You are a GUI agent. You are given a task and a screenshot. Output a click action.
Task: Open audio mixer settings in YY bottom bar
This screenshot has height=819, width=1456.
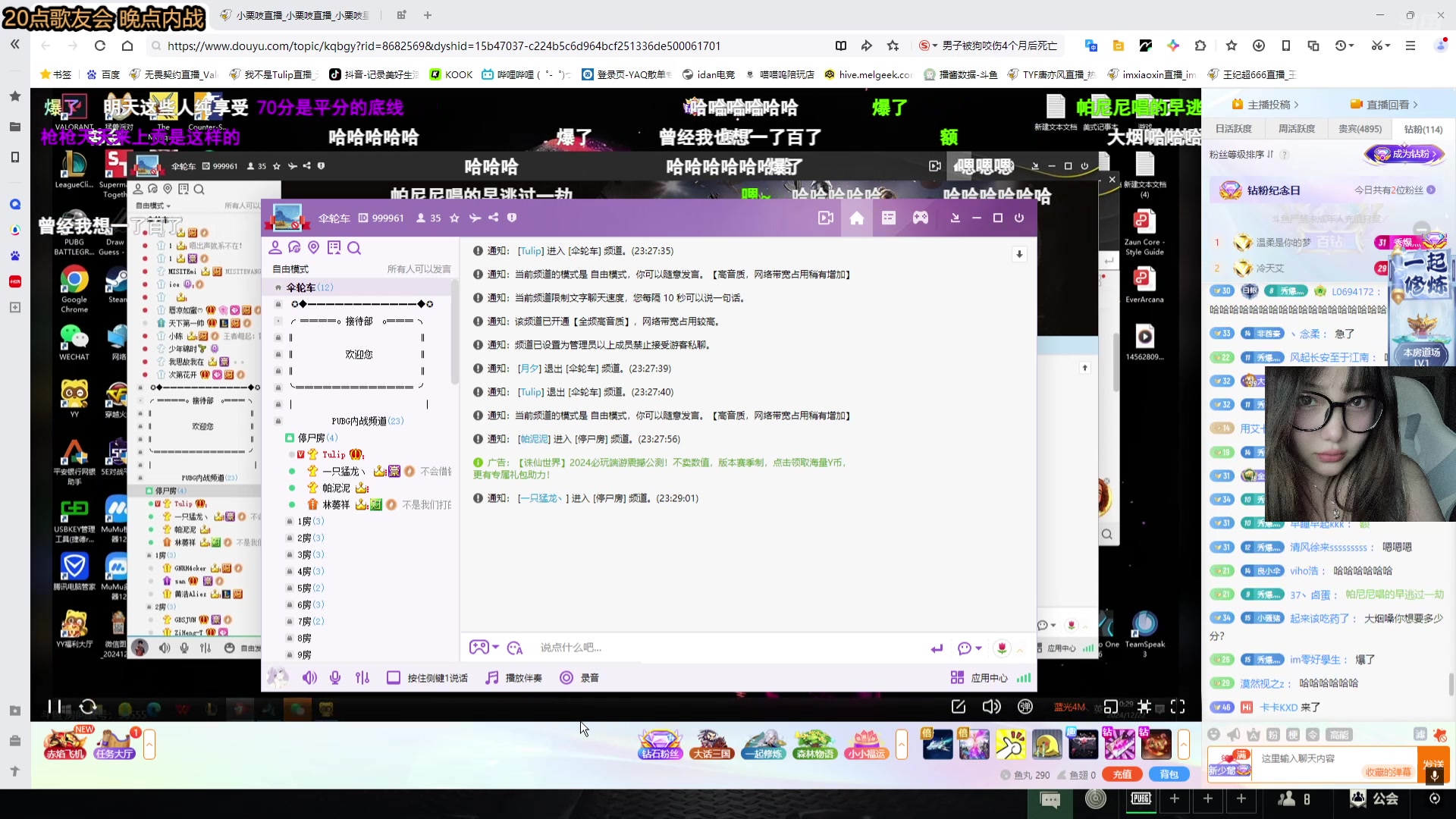coord(362,678)
